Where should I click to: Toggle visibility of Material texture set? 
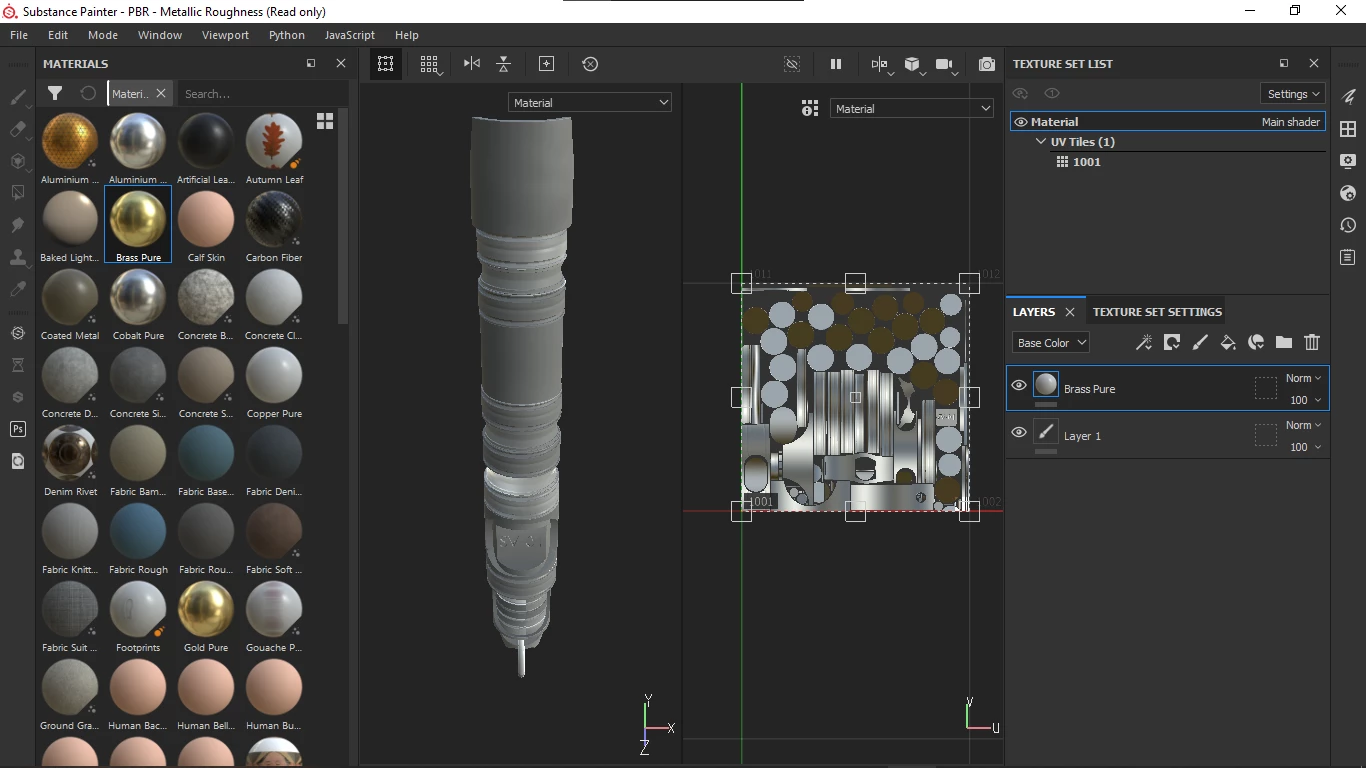tap(1021, 122)
